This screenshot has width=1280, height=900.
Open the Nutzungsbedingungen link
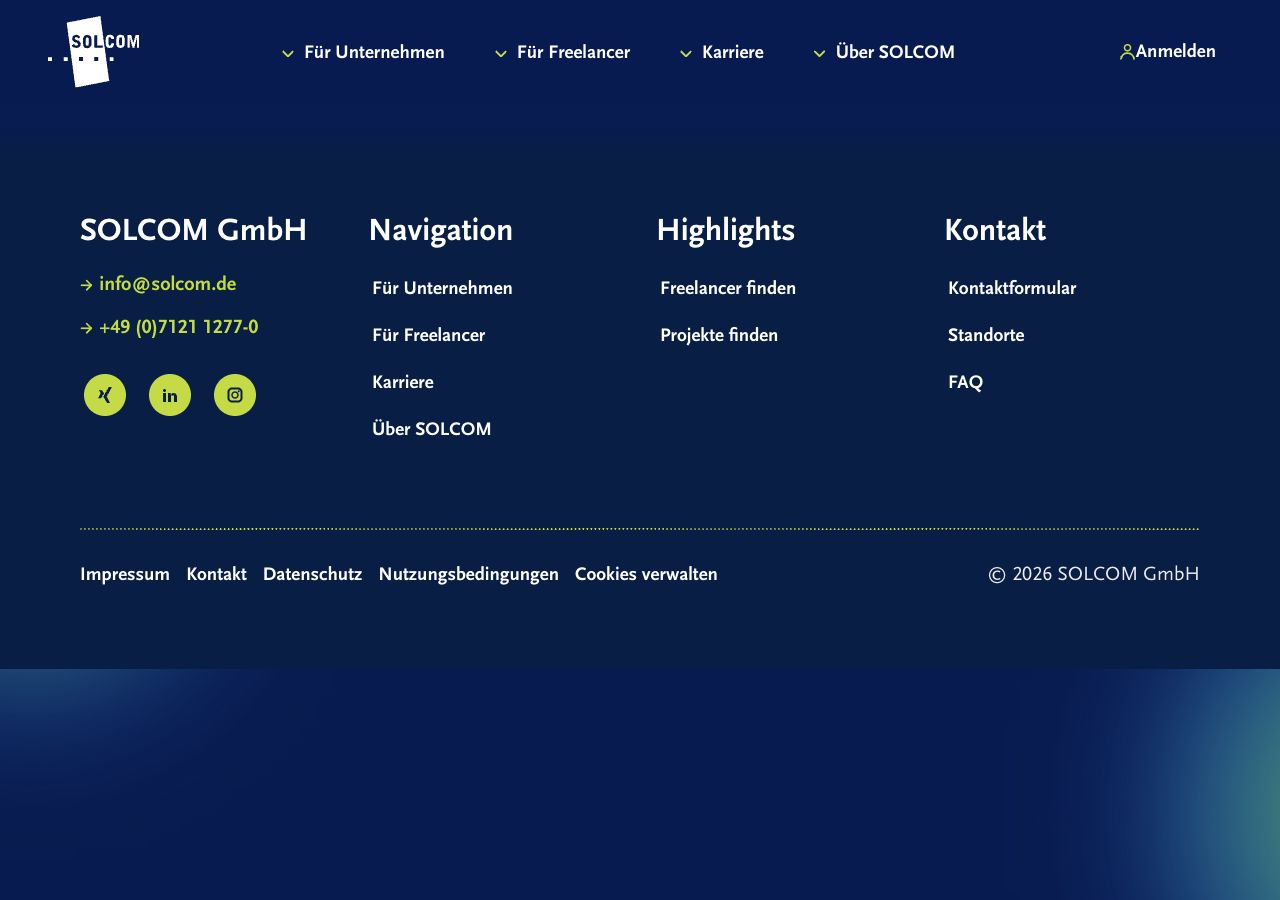(468, 574)
